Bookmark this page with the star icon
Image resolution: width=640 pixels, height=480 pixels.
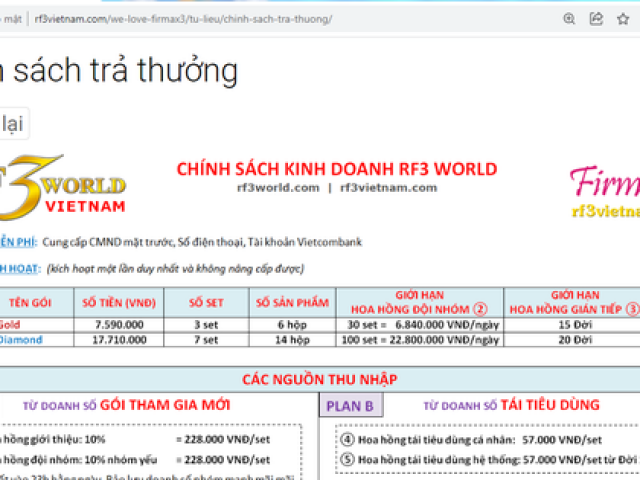coord(623,19)
